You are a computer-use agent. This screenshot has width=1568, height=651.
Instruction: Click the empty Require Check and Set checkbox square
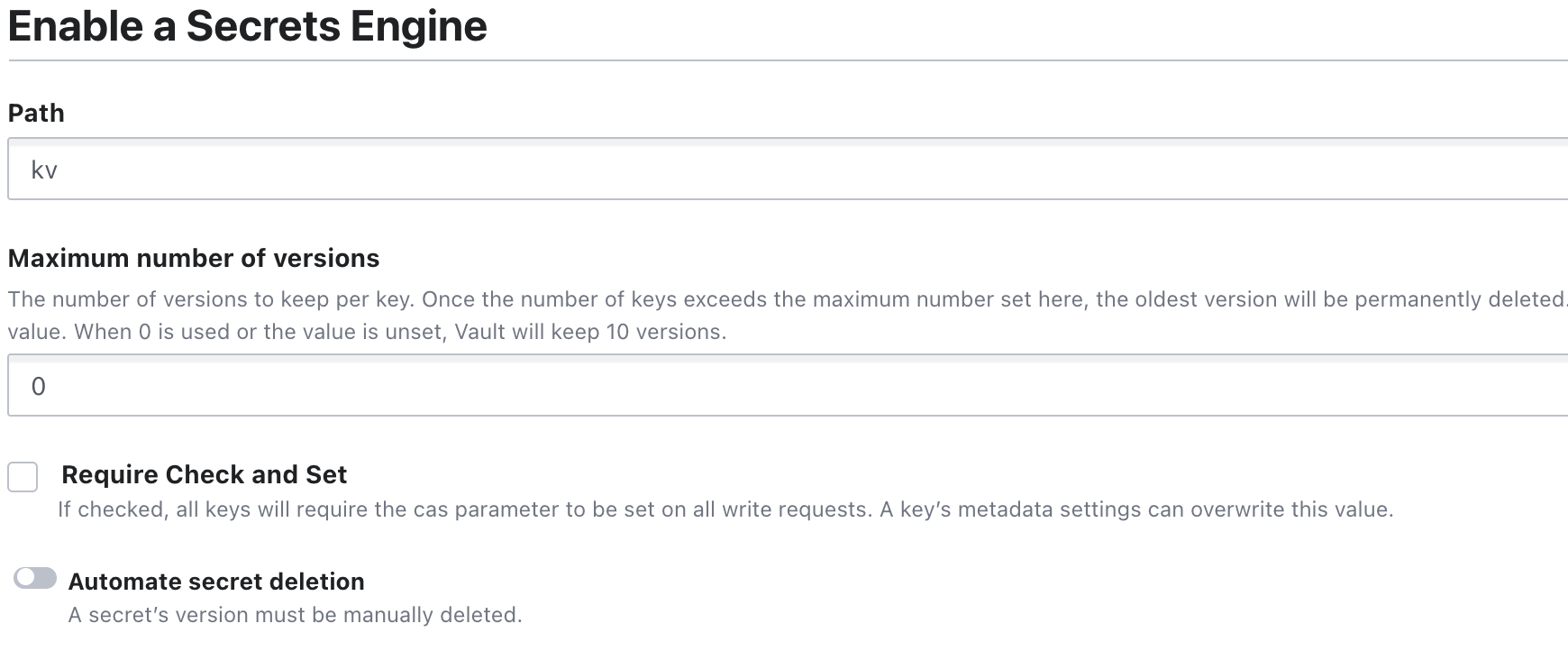[x=21, y=476]
